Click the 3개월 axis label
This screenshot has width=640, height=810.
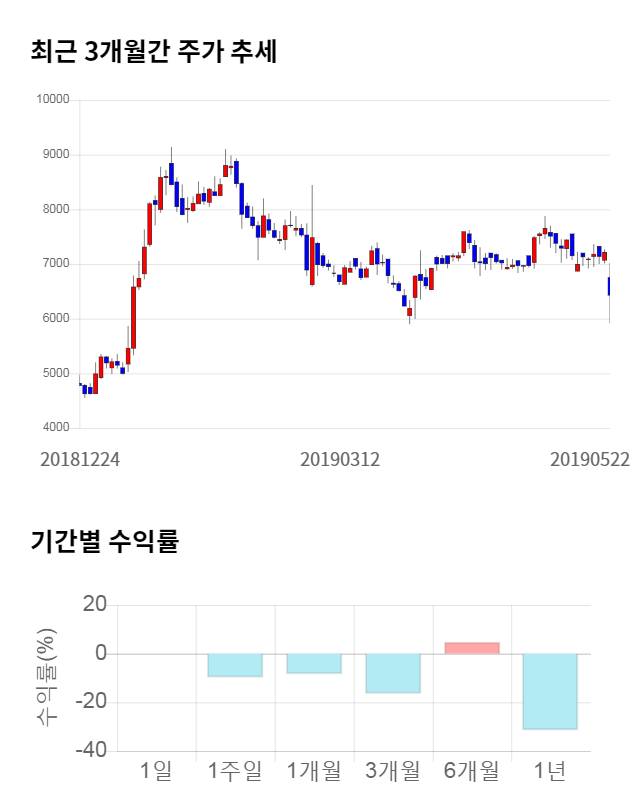click(393, 771)
